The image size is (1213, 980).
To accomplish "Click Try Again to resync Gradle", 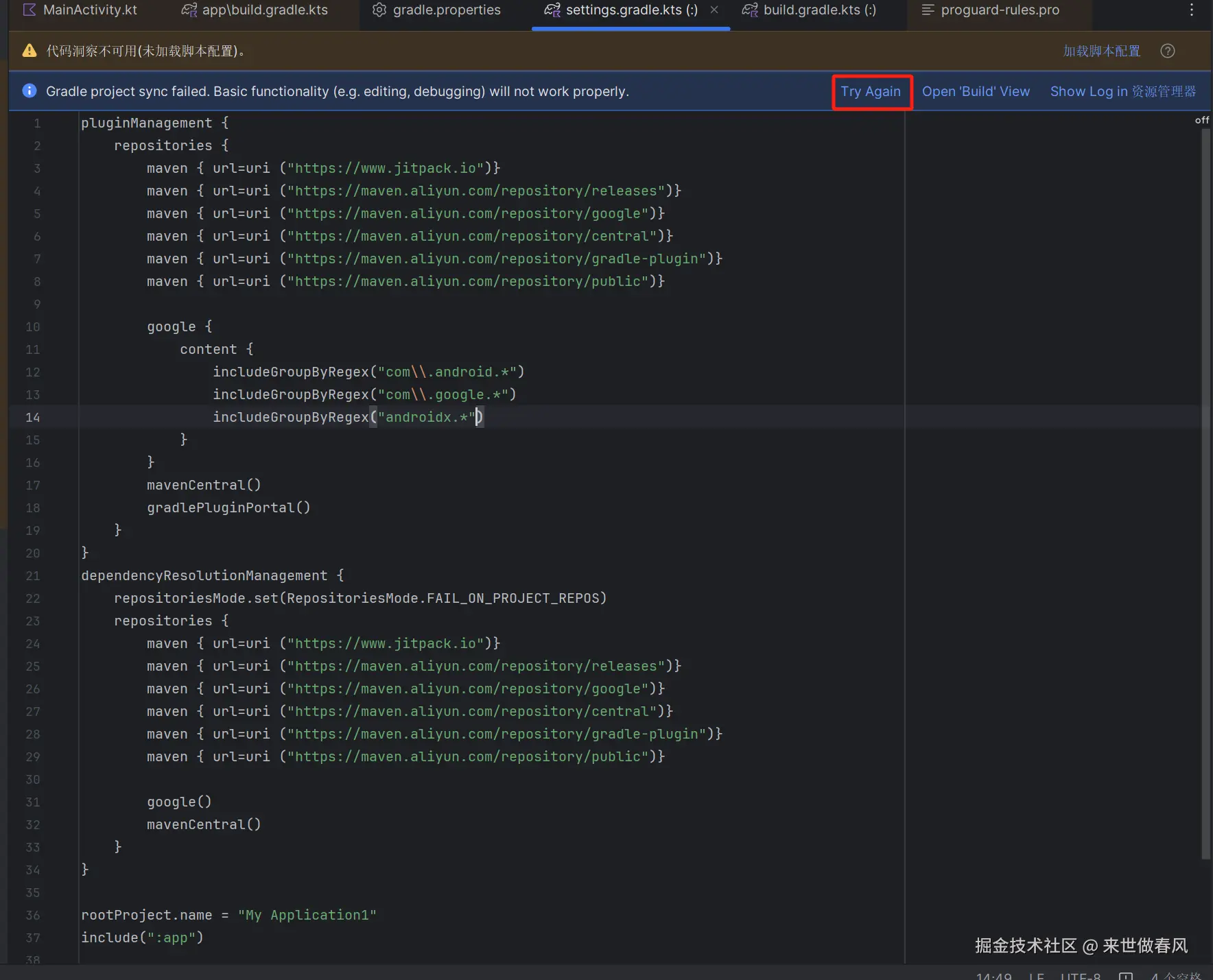I will click(871, 92).
